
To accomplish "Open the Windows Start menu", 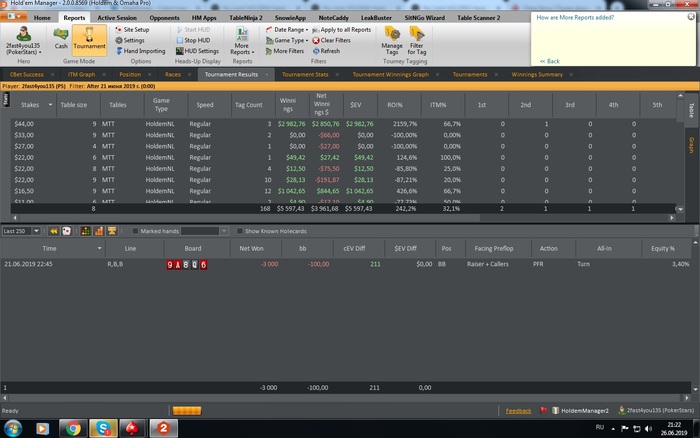I will 12,429.
